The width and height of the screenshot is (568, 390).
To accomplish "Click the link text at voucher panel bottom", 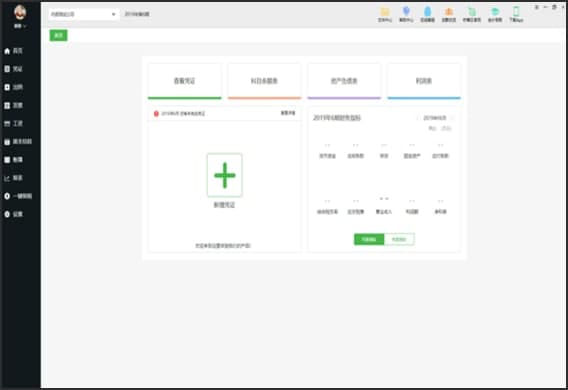I will (223, 246).
